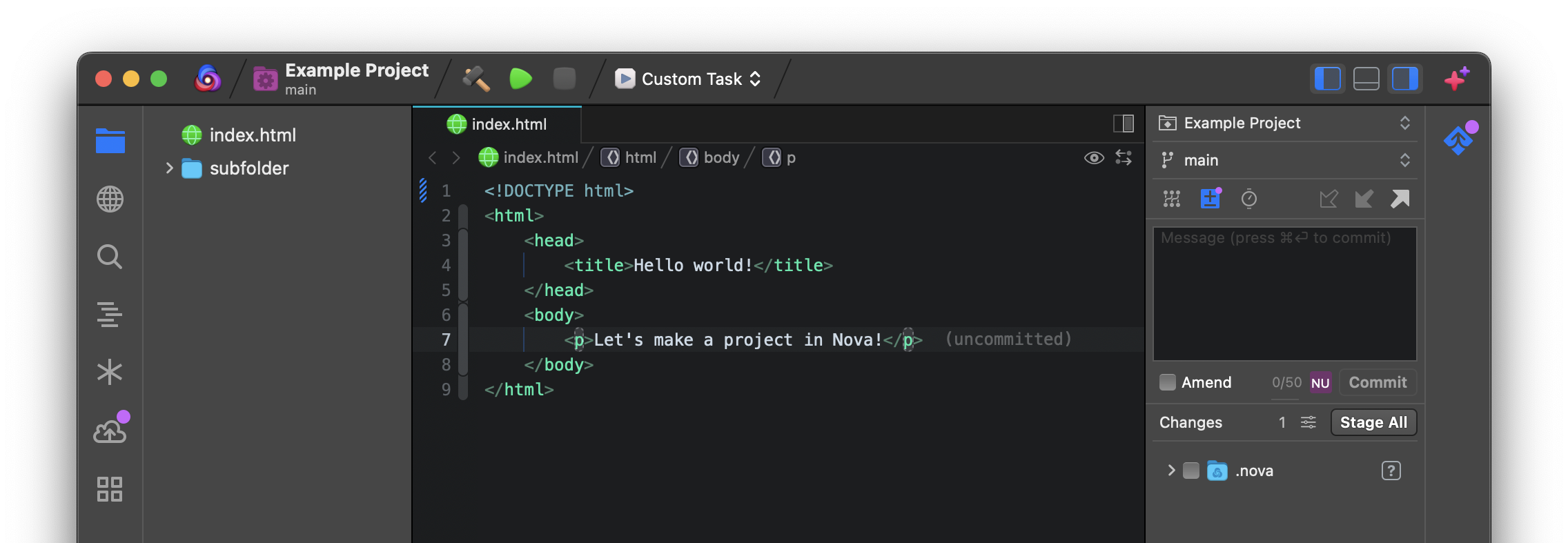The height and width of the screenshot is (543, 1568).
Task: Open the Remote globe sidebar icon
Action: (x=110, y=199)
